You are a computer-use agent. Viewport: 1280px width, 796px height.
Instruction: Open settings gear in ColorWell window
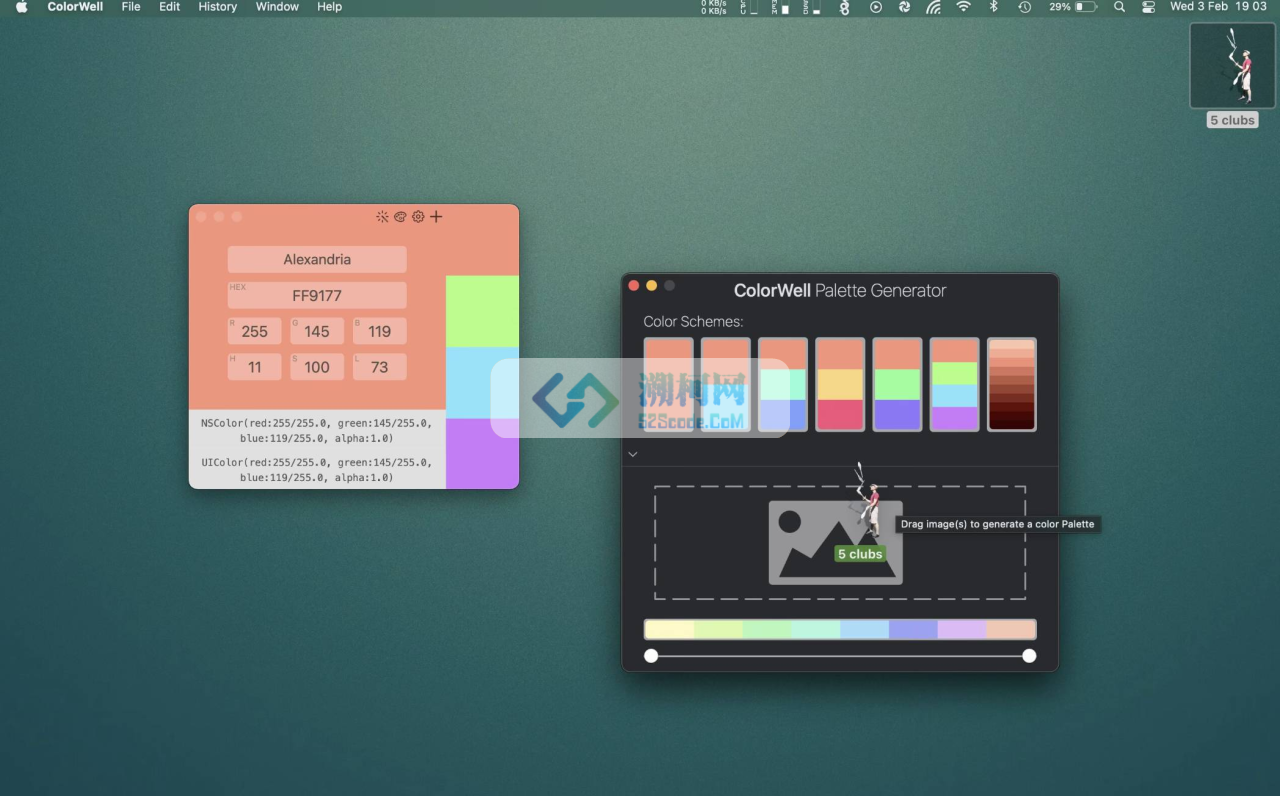tap(418, 216)
